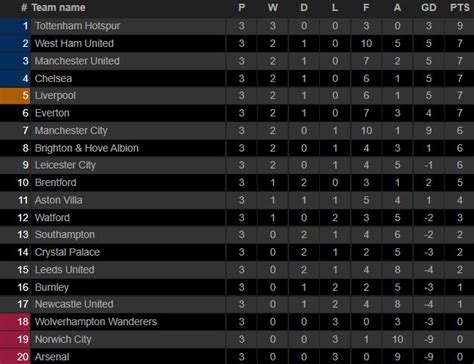This screenshot has height=364, width=474.
Task: Select the Everton row
Action: (237, 113)
